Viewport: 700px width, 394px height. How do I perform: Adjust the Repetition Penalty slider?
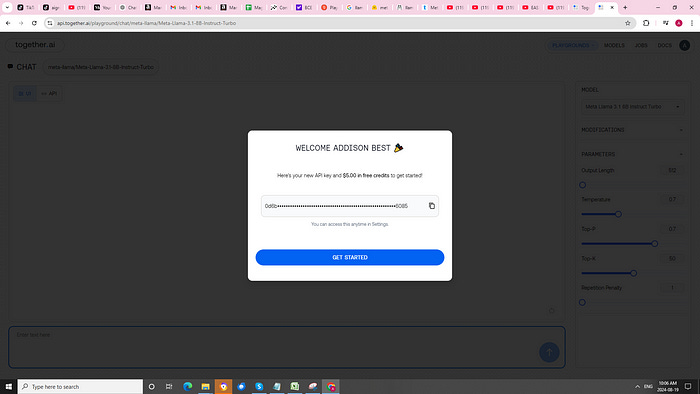coord(582,303)
